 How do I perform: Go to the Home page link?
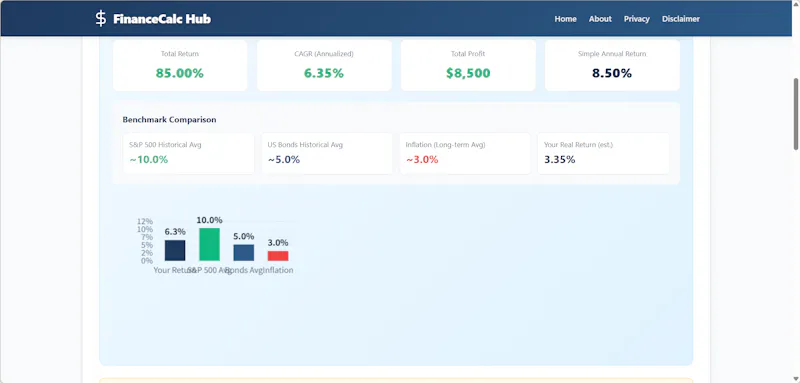coord(565,19)
